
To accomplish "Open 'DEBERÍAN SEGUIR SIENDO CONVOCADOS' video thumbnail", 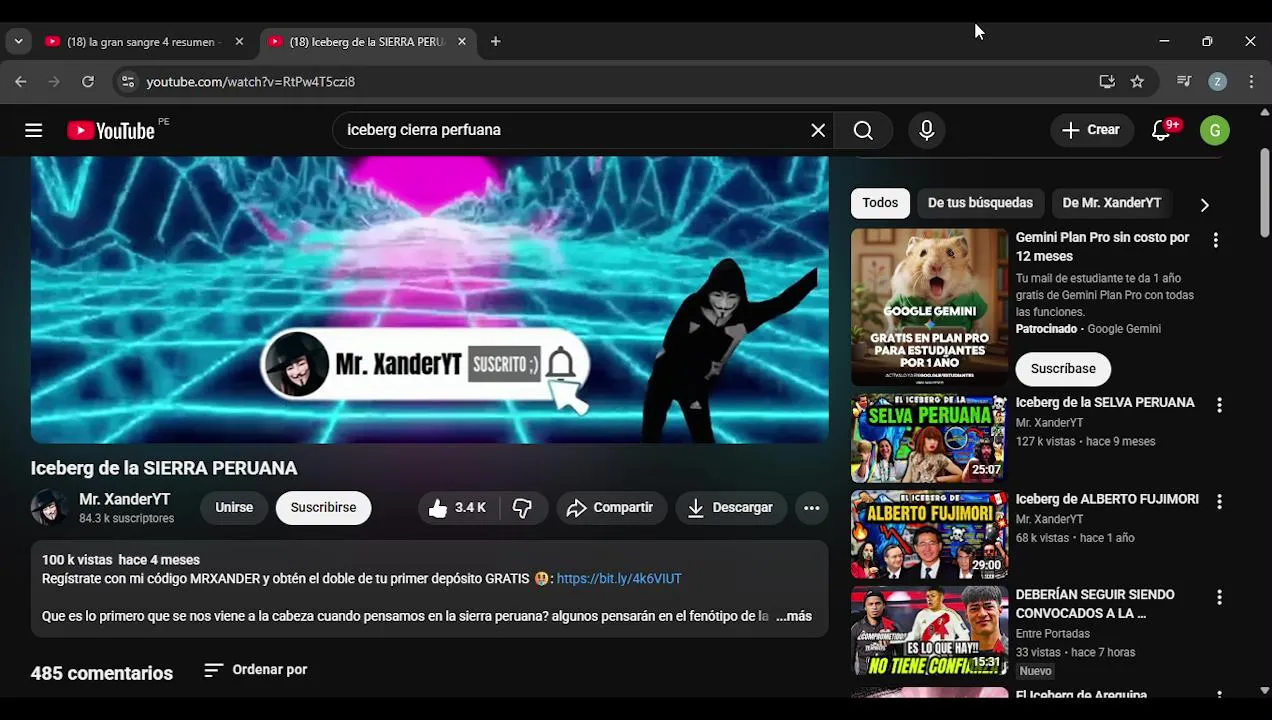I will coord(929,630).
